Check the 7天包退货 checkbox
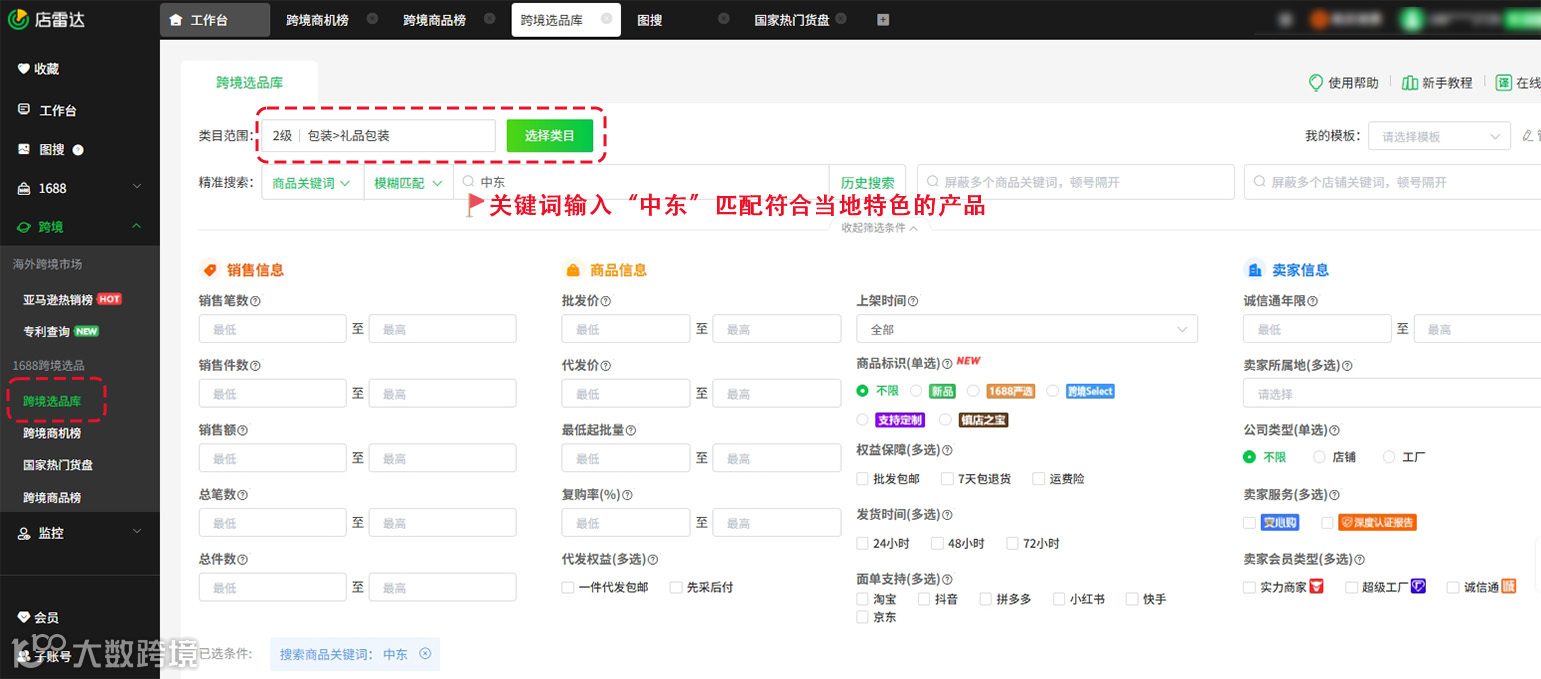The width and height of the screenshot is (1541, 679). 948,479
